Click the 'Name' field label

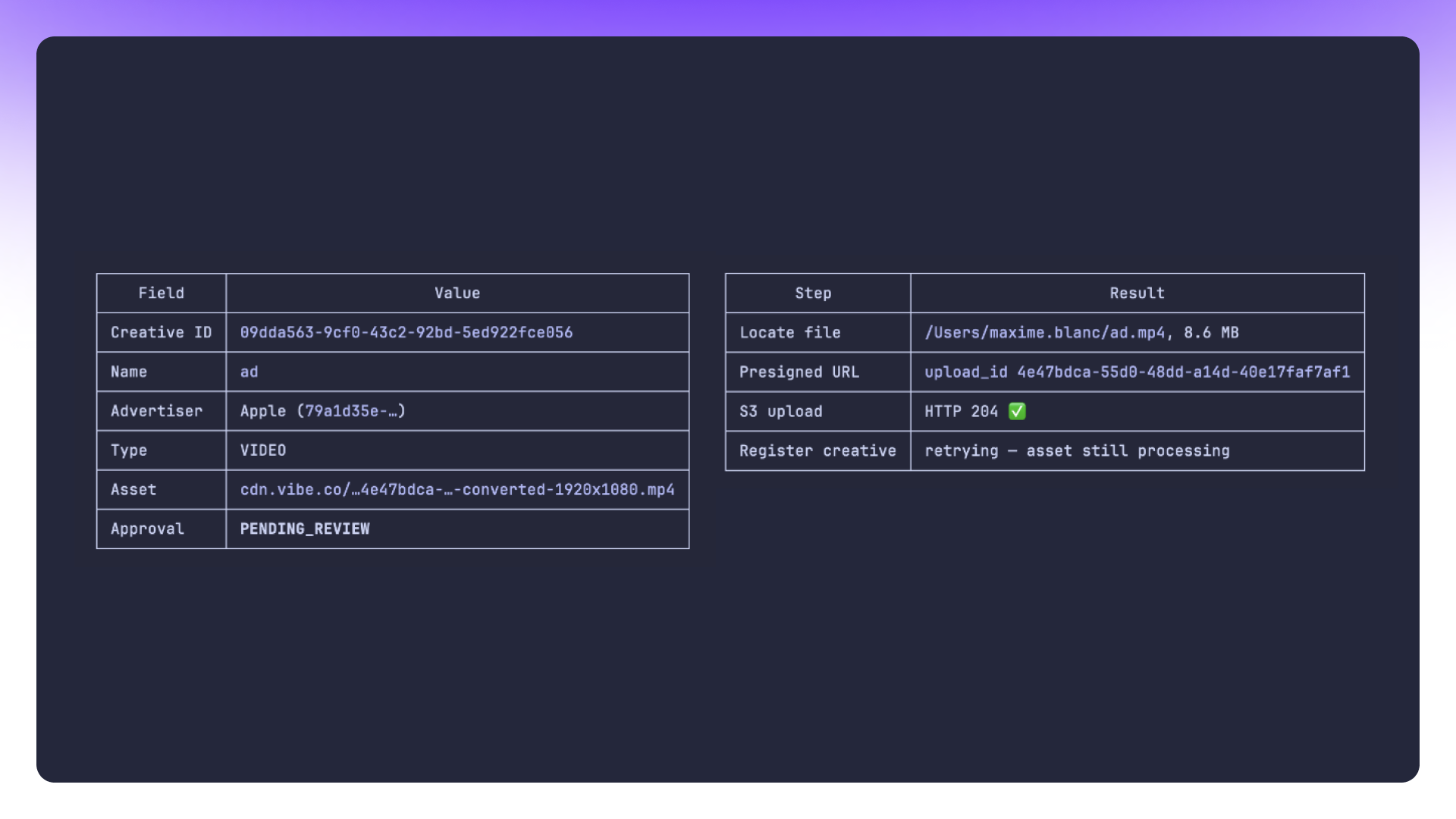(x=129, y=372)
